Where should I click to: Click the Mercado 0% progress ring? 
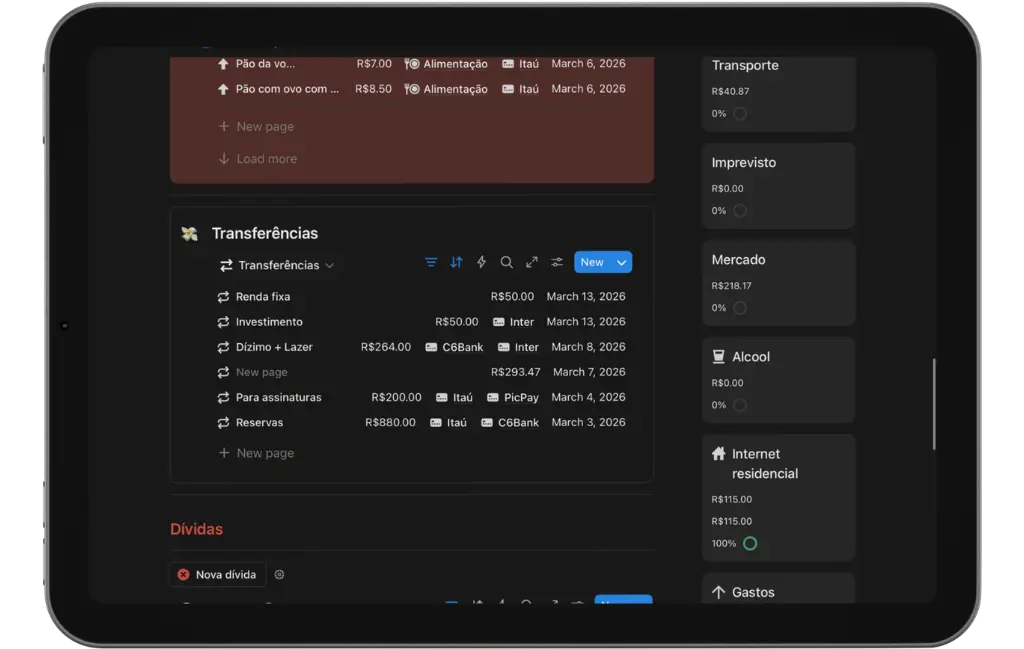(x=739, y=308)
